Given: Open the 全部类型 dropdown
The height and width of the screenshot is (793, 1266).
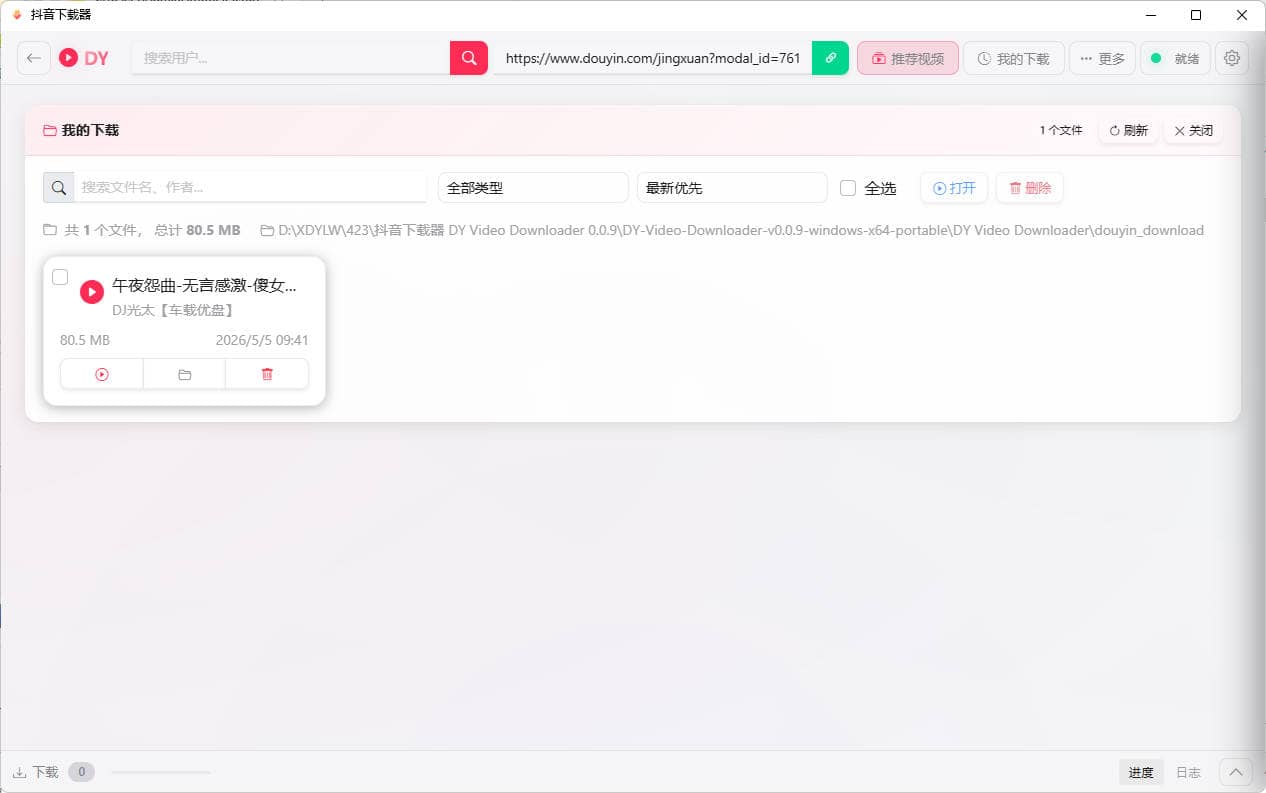Looking at the screenshot, I should [533, 187].
